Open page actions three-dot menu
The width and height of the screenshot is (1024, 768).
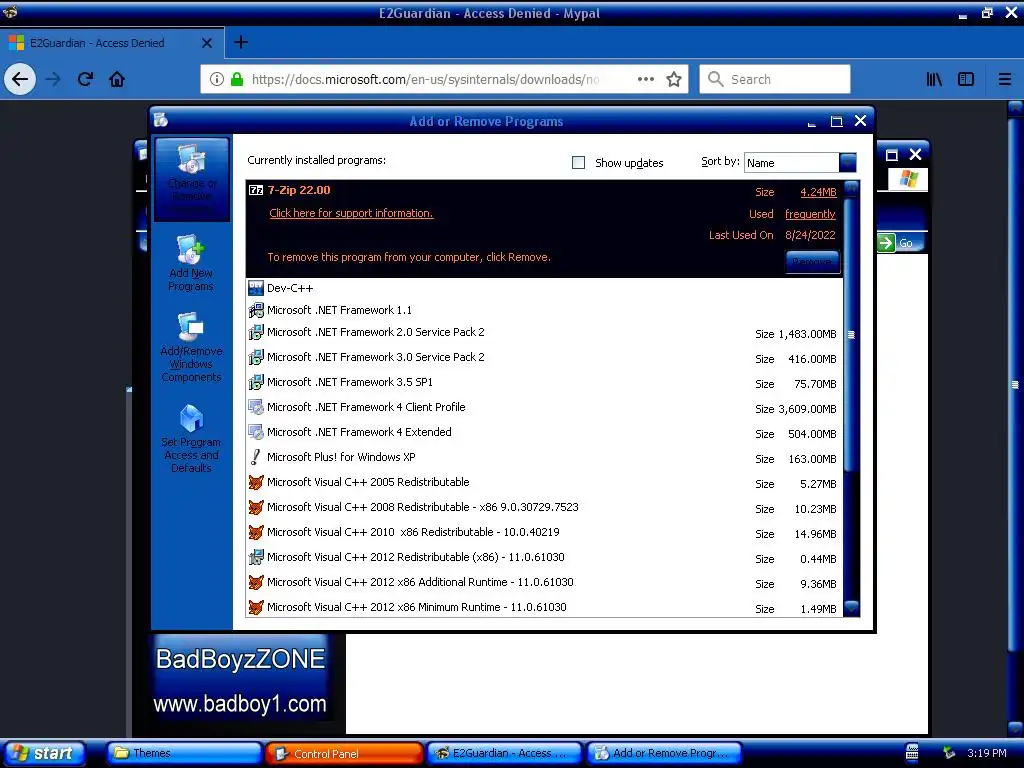tap(646, 79)
